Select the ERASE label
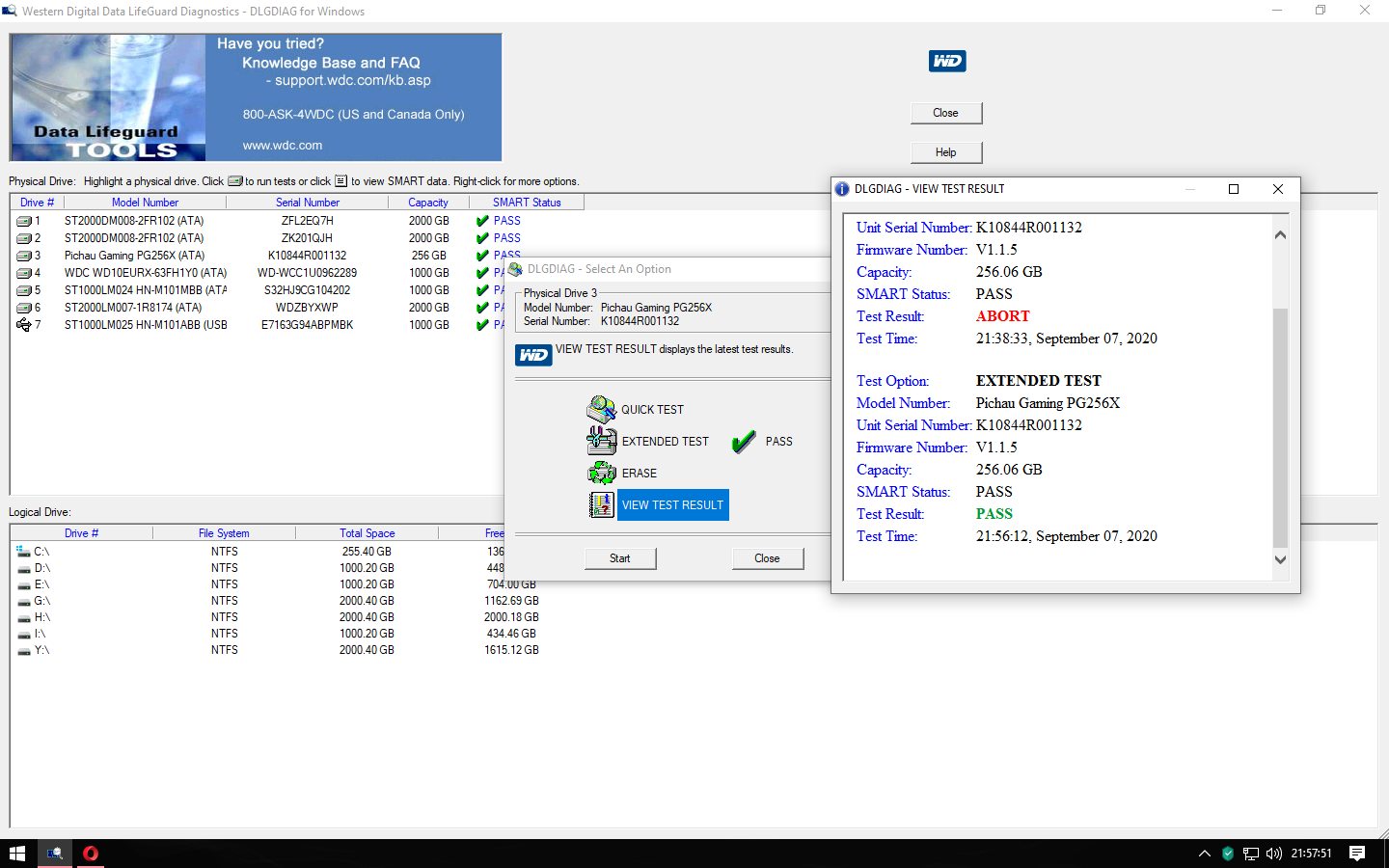 [640, 474]
